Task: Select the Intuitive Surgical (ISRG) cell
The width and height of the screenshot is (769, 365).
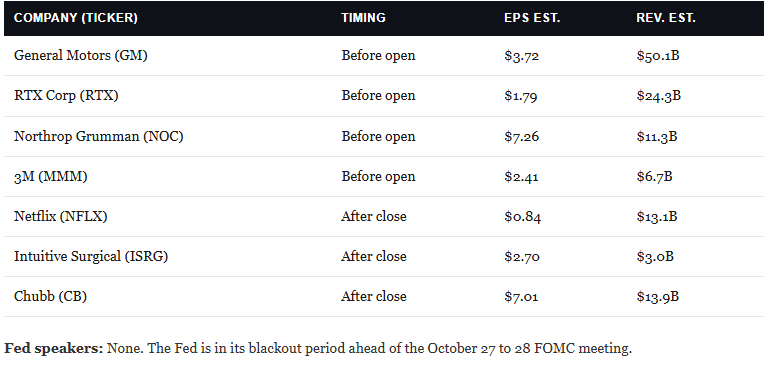Action: (x=91, y=257)
